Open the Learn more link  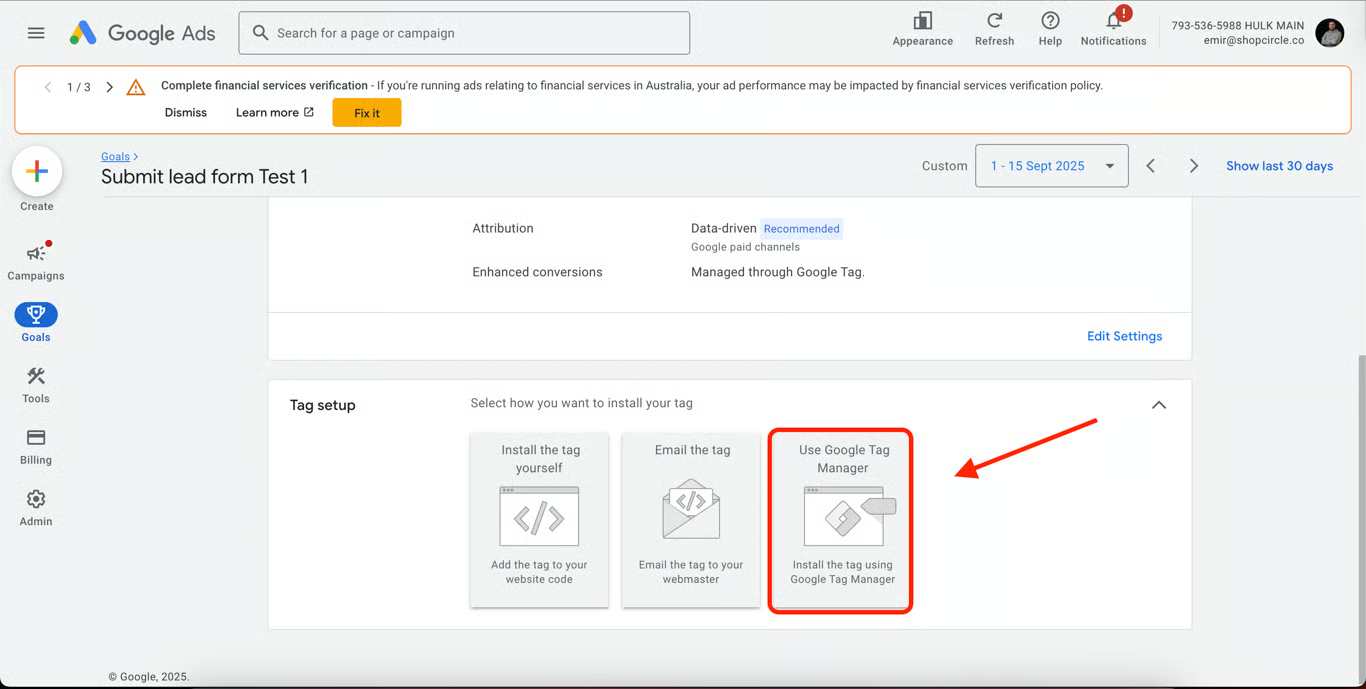click(274, 113)
